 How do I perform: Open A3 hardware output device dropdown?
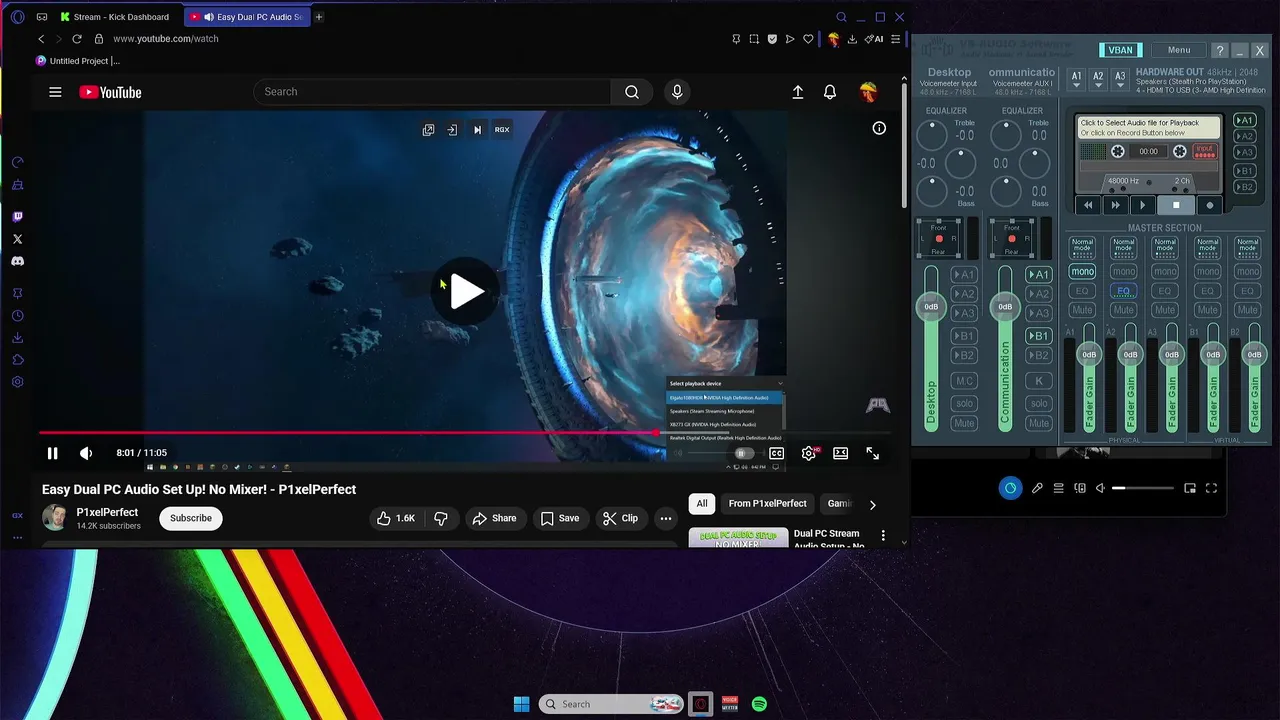click(1120, 80)
